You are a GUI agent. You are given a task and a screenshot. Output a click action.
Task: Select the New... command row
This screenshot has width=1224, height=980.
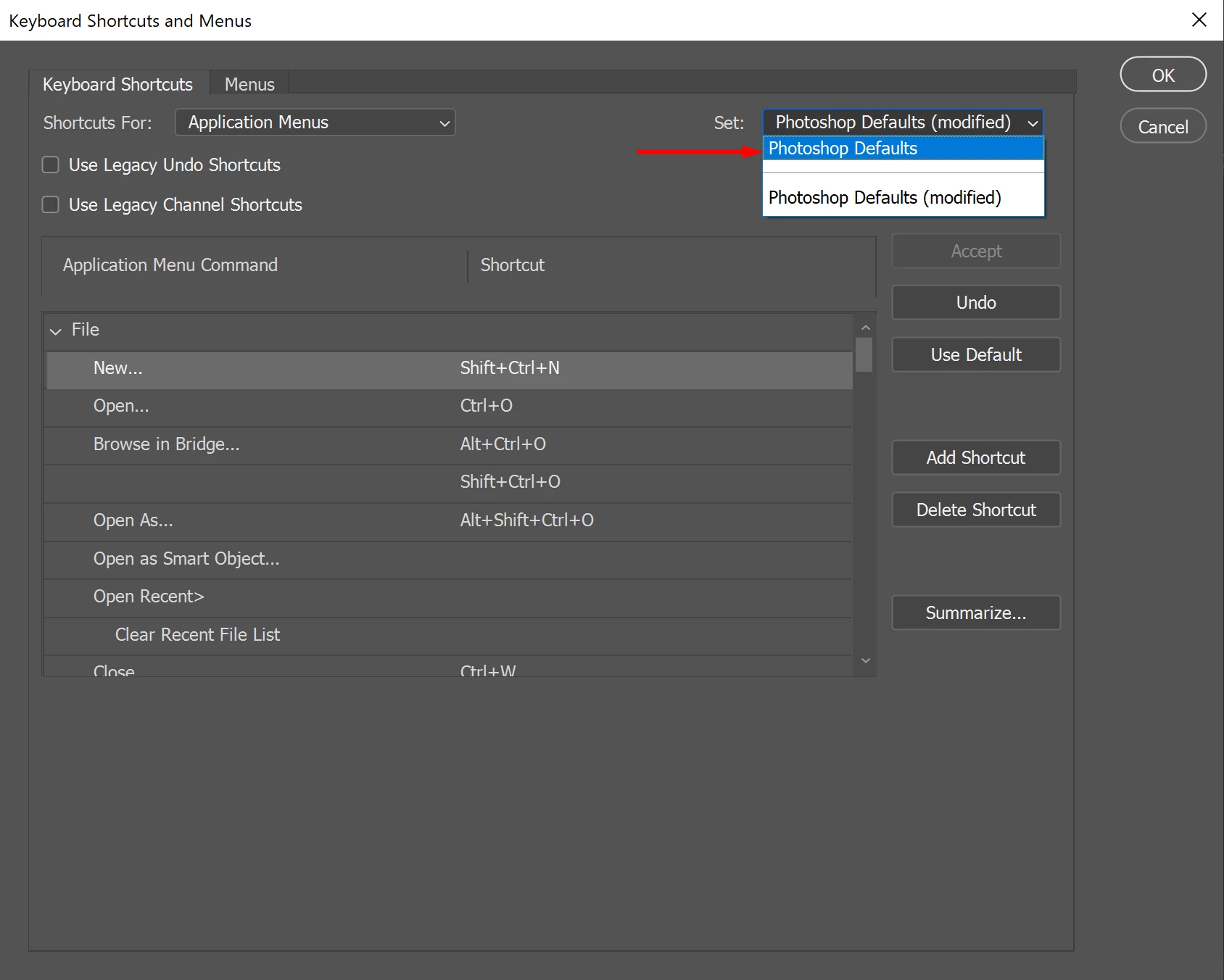449,370
